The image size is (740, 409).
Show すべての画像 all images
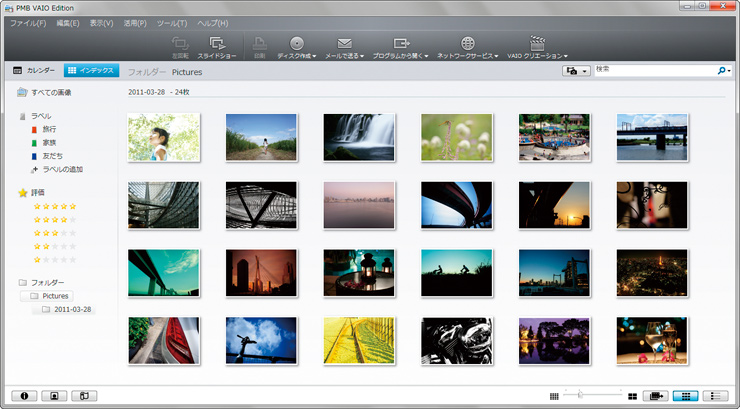(50, 92)
